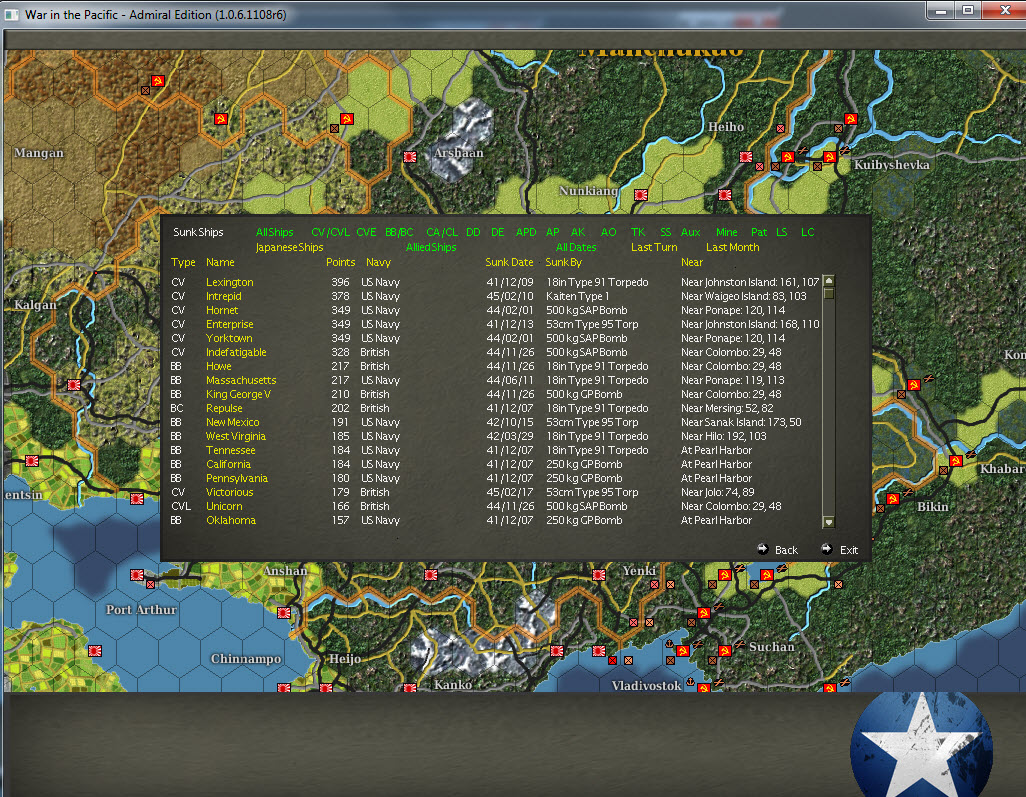The image size is (1026, 797).
Task: Open the Lexington ship entry
Action: click(230, 282)
